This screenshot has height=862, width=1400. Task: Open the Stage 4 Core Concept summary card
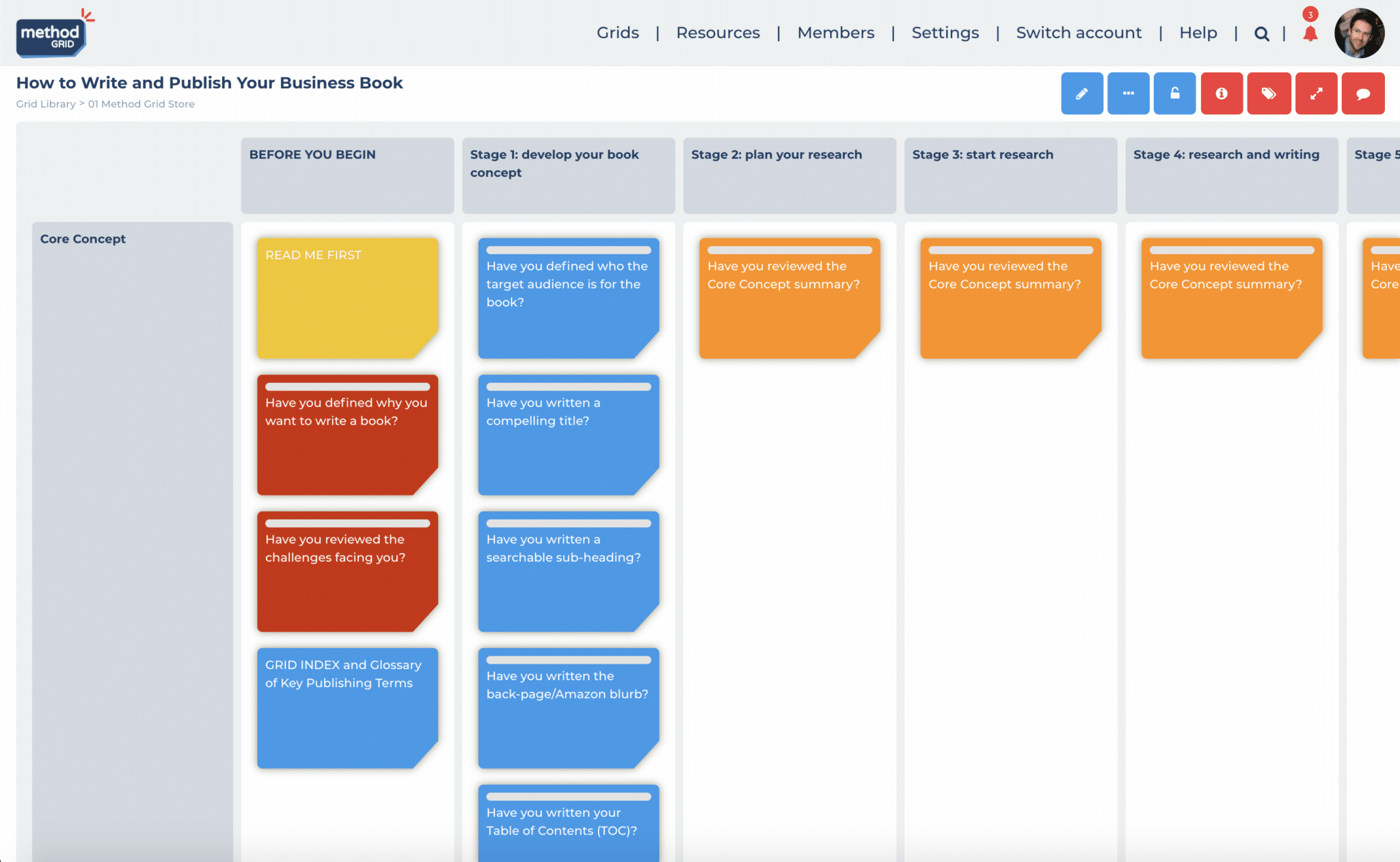[x=1231, y=298]
